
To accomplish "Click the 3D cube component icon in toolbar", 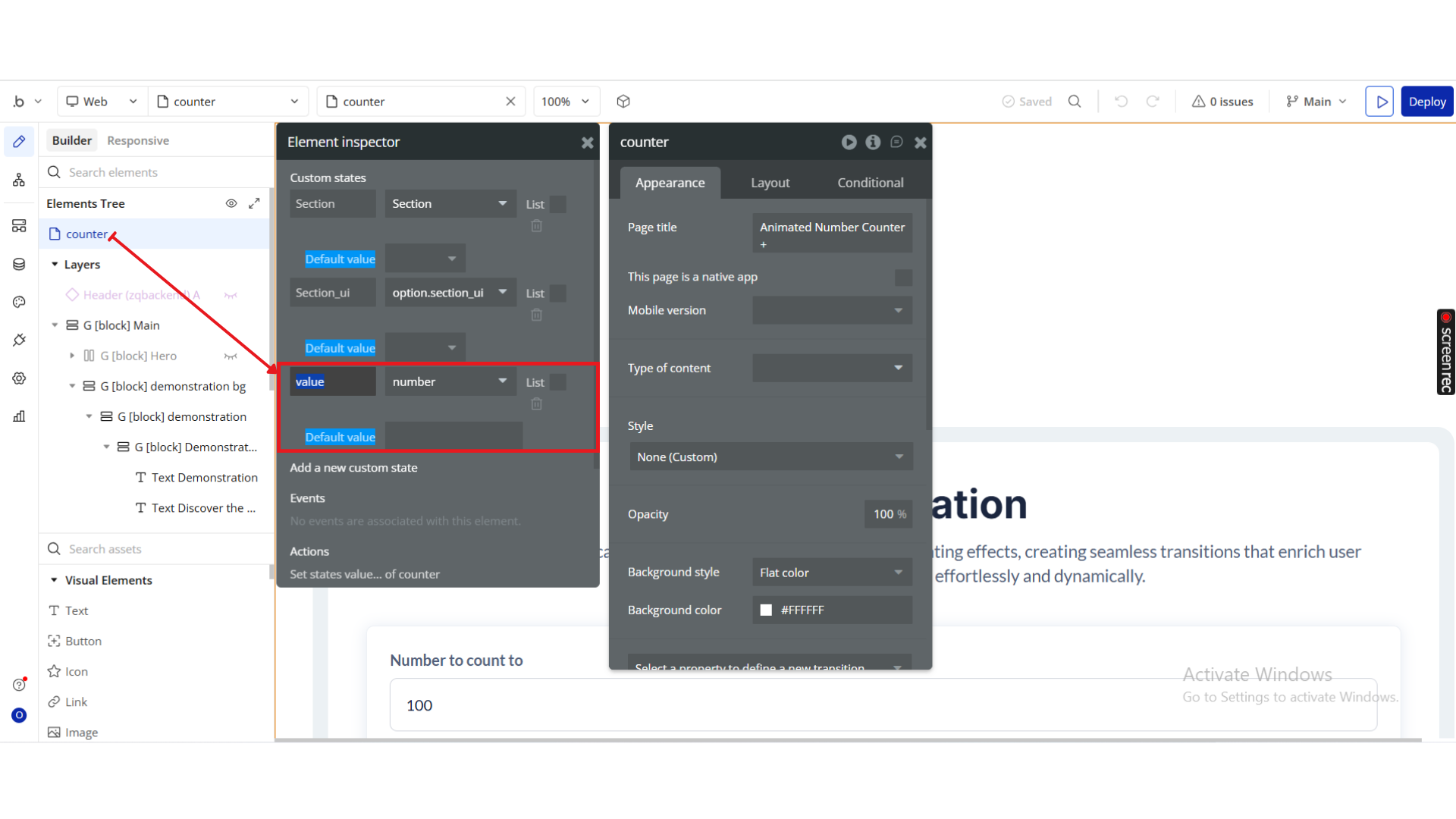I will pos(623,102).
